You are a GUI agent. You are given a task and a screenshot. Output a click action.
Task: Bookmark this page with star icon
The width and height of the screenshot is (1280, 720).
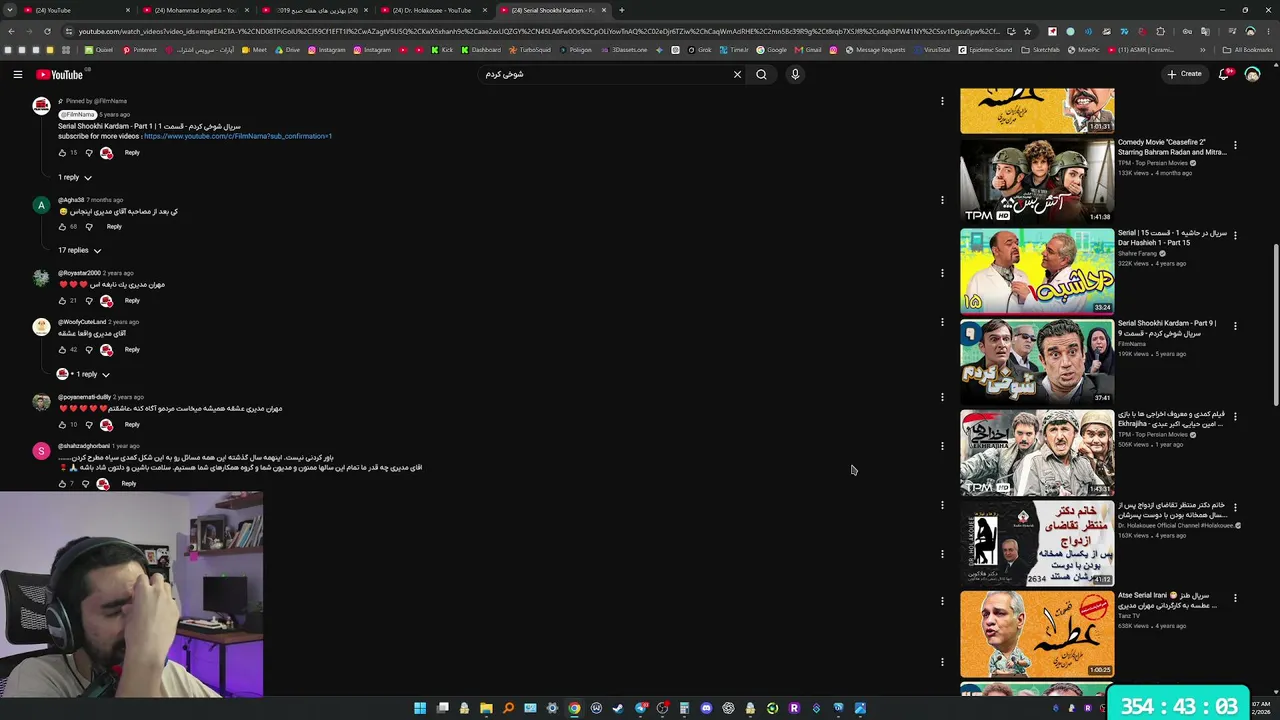click(1027, 31)
